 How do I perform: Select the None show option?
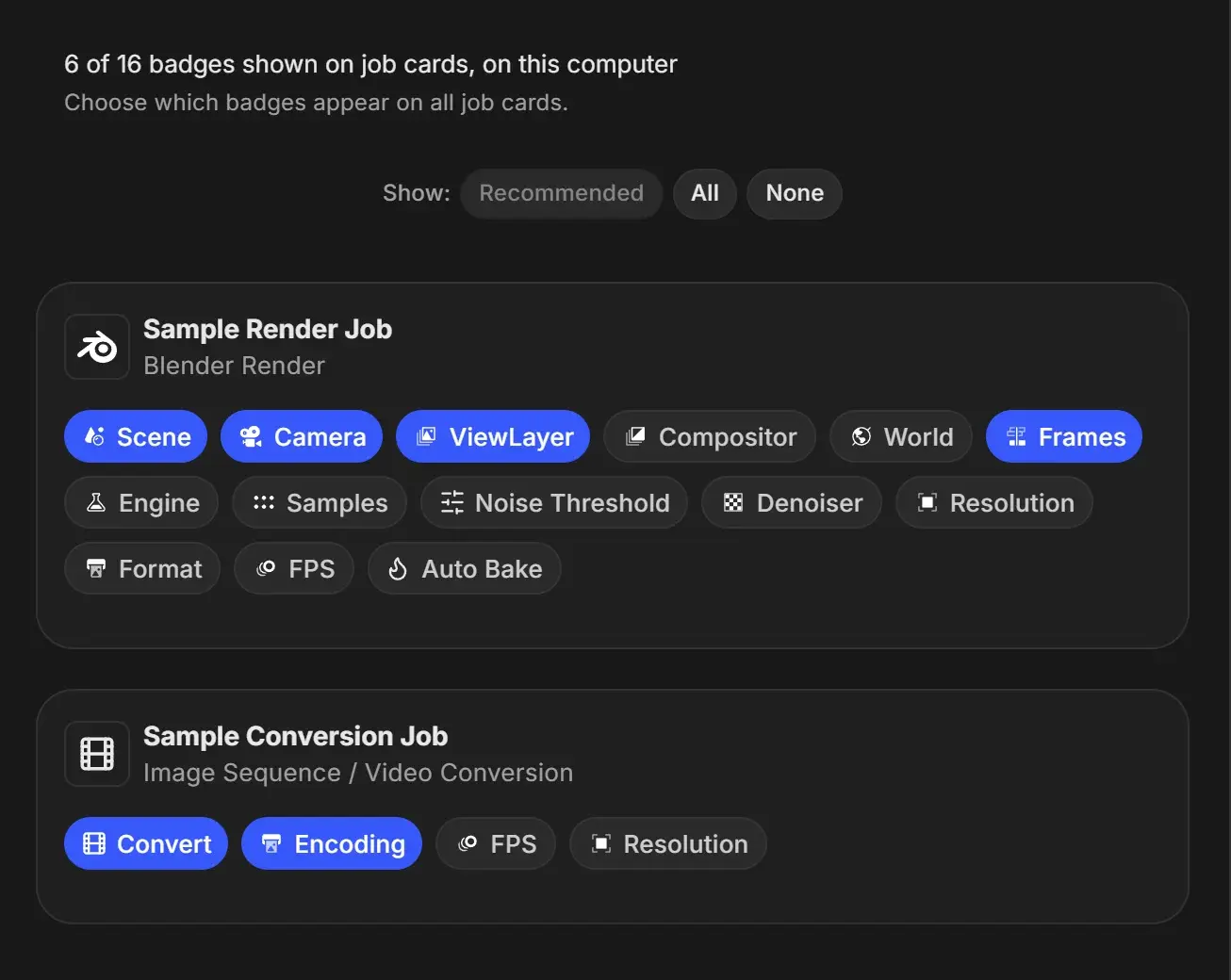click(795, 193)
